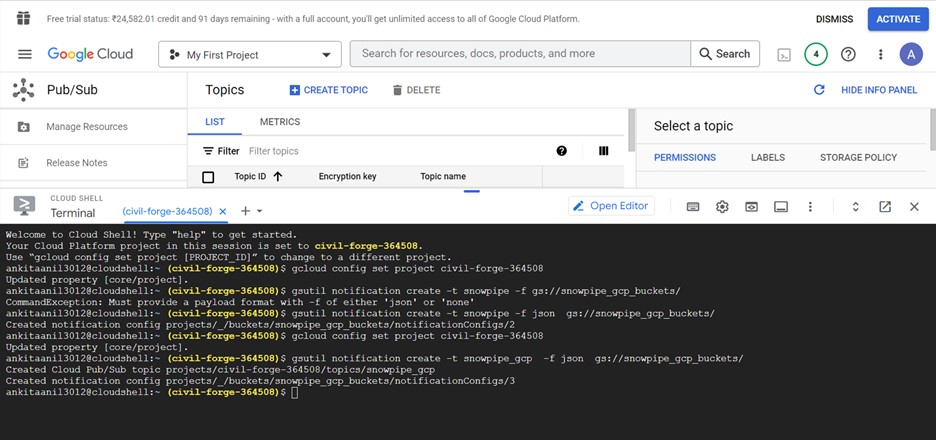Refresh the Topics list
Image resolution: width=936 pixels, height=440 pixels.
click(x=819, y=90)
